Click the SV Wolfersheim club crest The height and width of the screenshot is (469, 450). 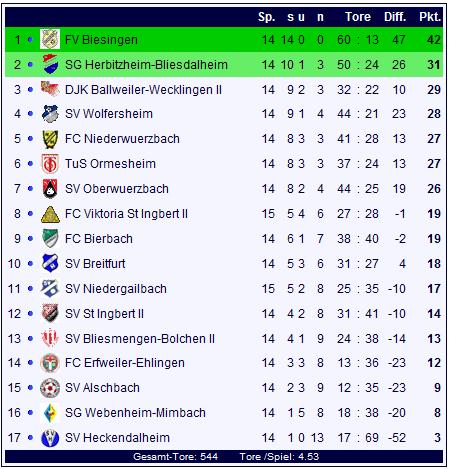click(50, 114)
